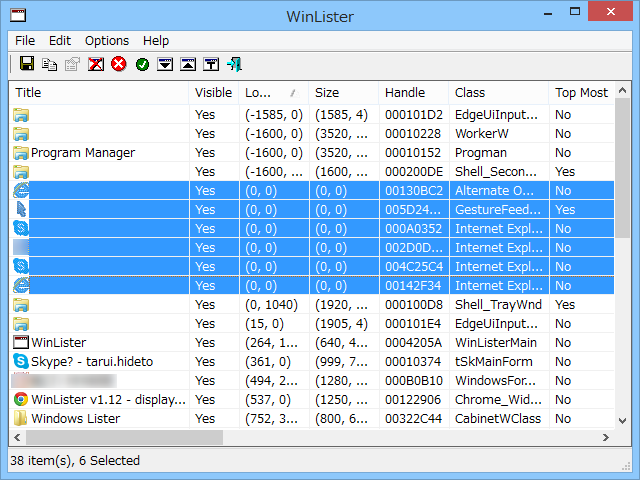Sort by the Lo... location column header
Screen dimensions: 640x480
(273, 93)
